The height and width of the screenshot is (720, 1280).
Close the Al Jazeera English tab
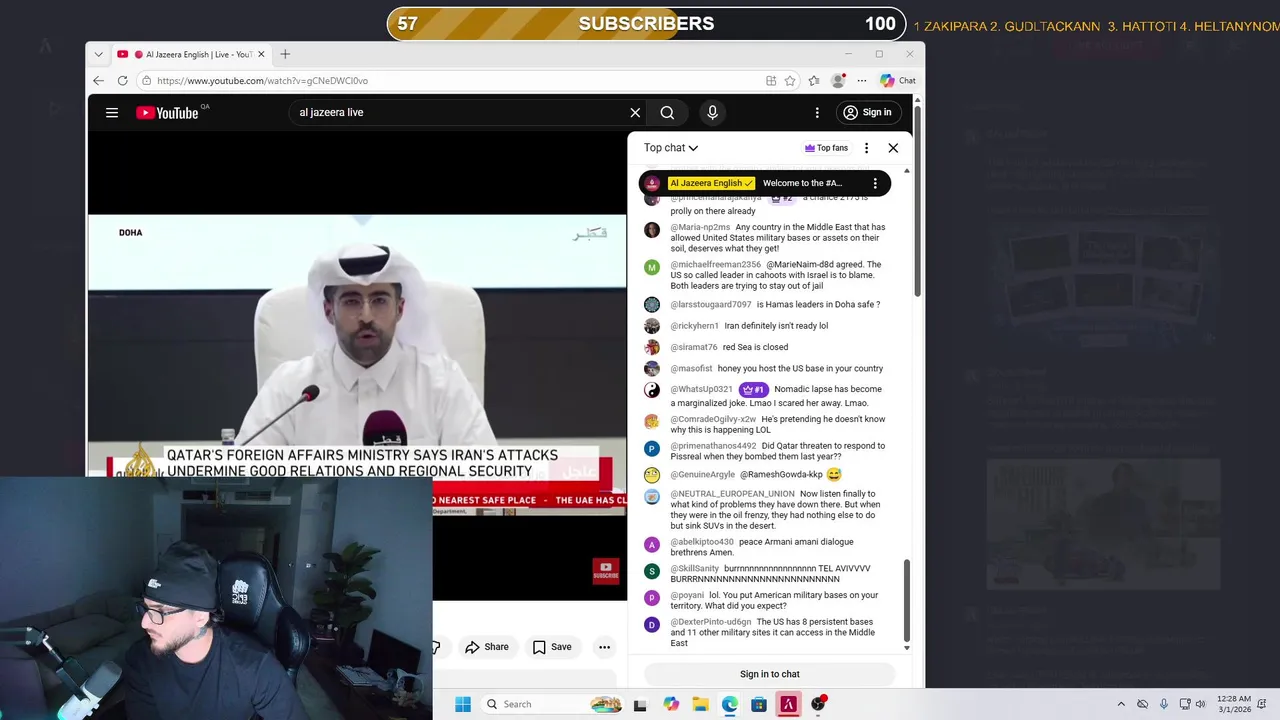(x=262, y=54)
